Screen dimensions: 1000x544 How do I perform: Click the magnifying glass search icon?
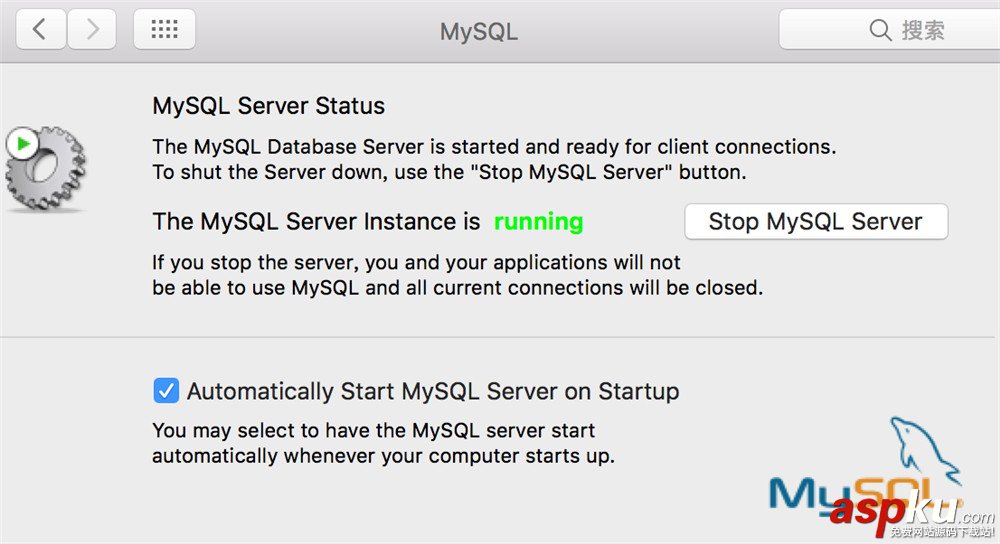(881, 30)
